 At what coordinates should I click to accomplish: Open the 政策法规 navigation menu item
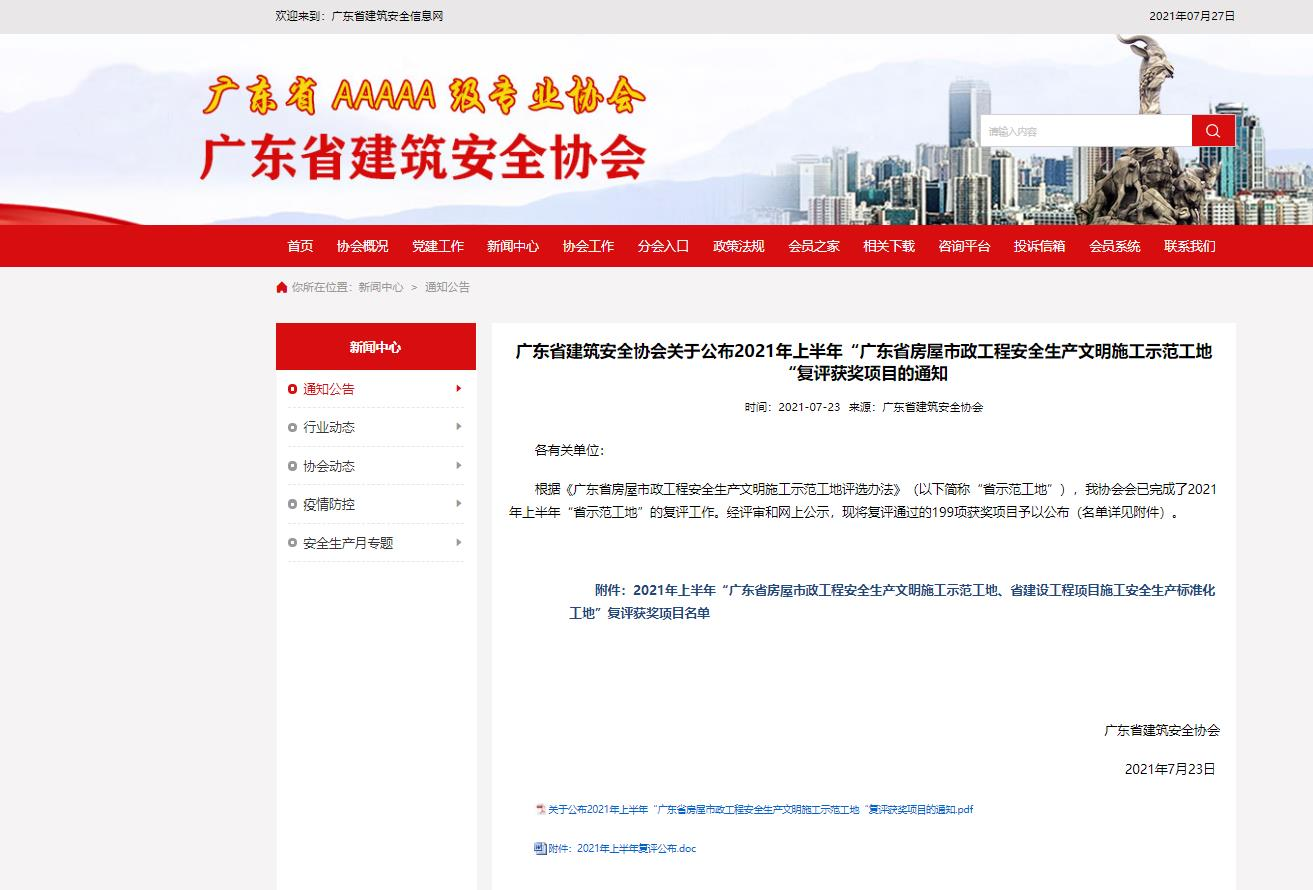tap(738, 246)
